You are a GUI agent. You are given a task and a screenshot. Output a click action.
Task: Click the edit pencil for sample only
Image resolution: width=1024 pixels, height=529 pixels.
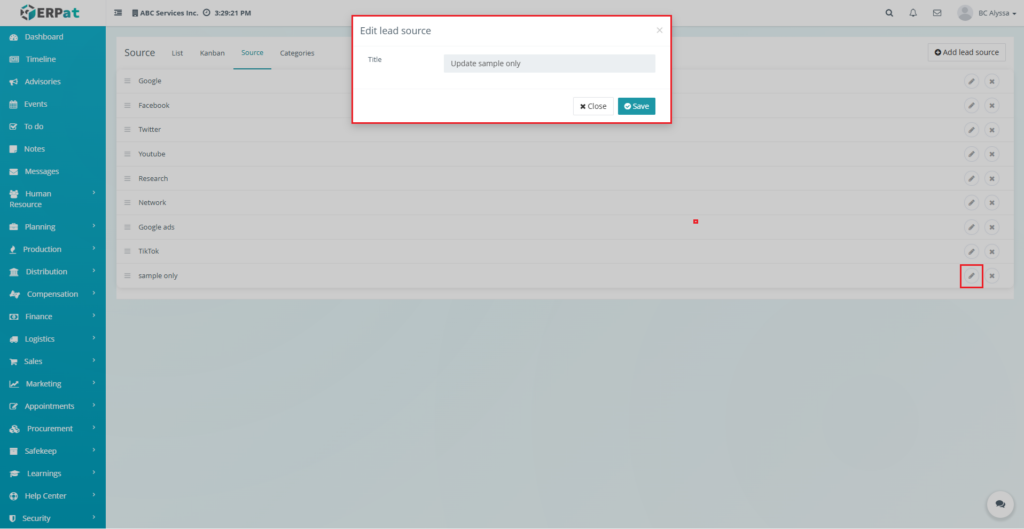pyautogui.click(x=971, y=276)
